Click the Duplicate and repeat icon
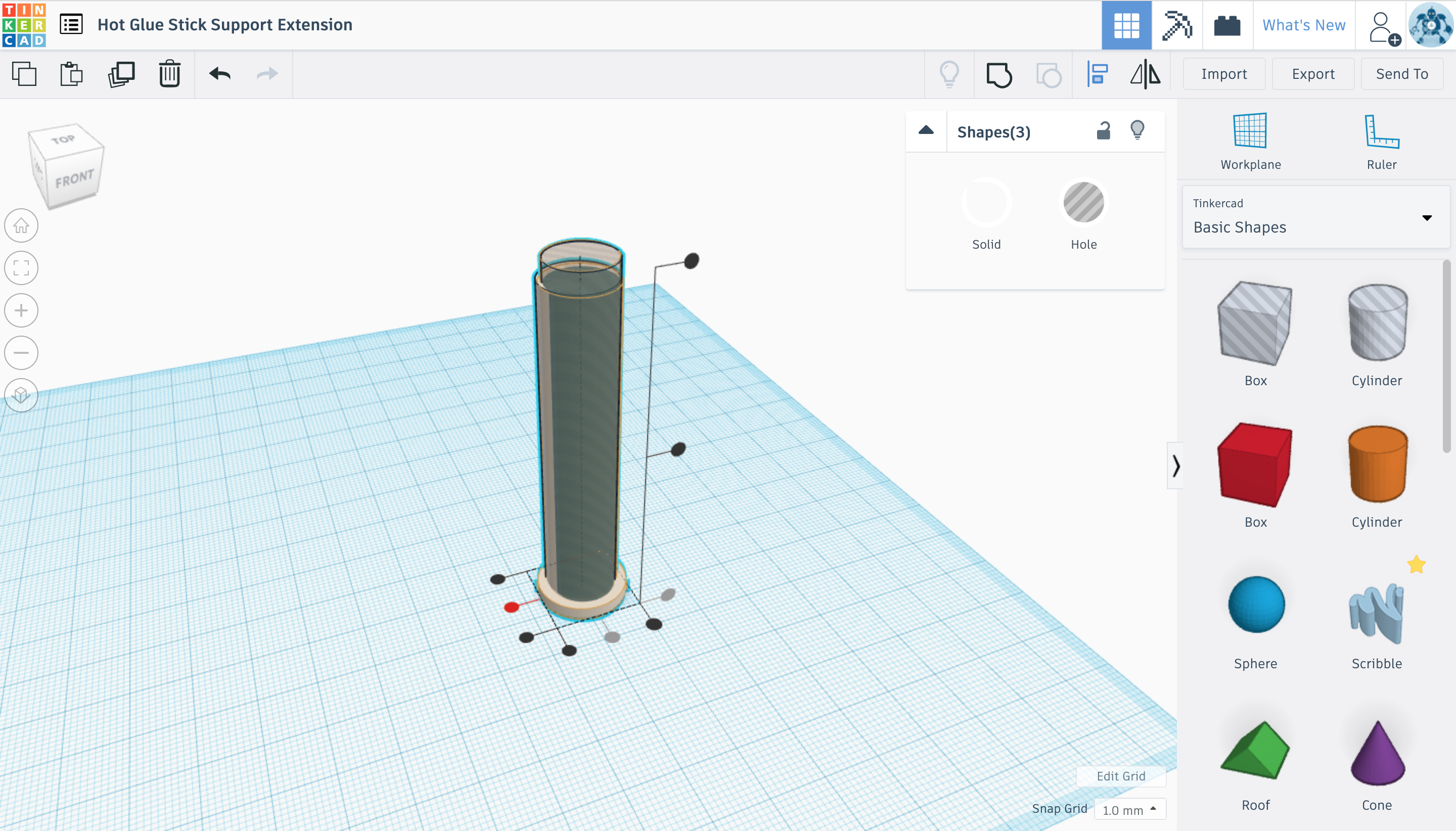 coord(121,74)
